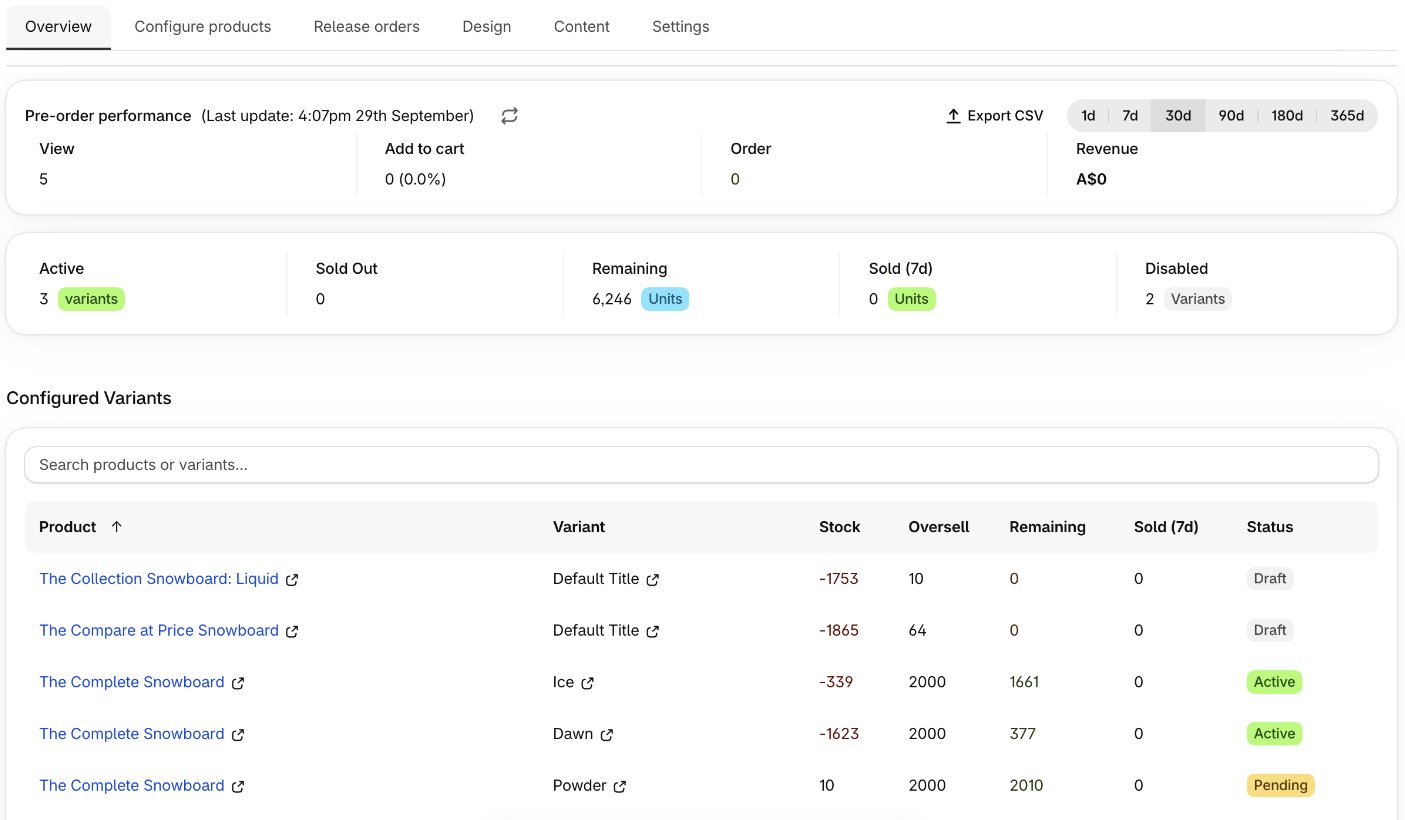Switch to Configure products tab
The height and width of the screenshot is (820, 1405).
click(x=203, y=27)
